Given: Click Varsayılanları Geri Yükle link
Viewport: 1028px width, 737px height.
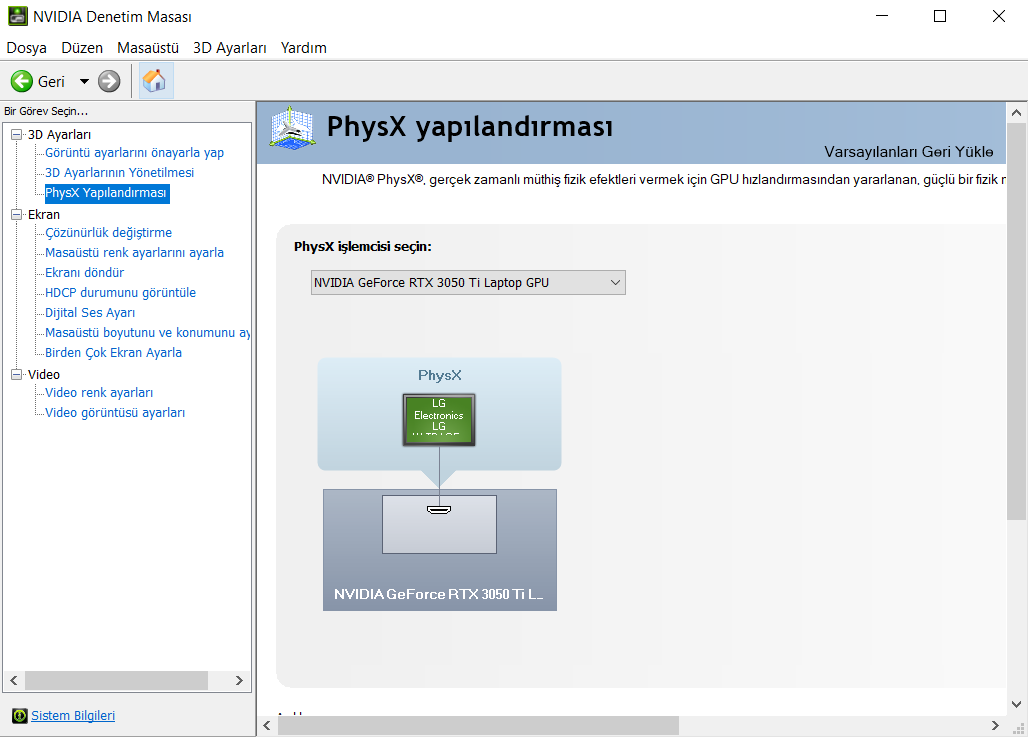Looking at the screenshot, I should [x=909, y=151].
